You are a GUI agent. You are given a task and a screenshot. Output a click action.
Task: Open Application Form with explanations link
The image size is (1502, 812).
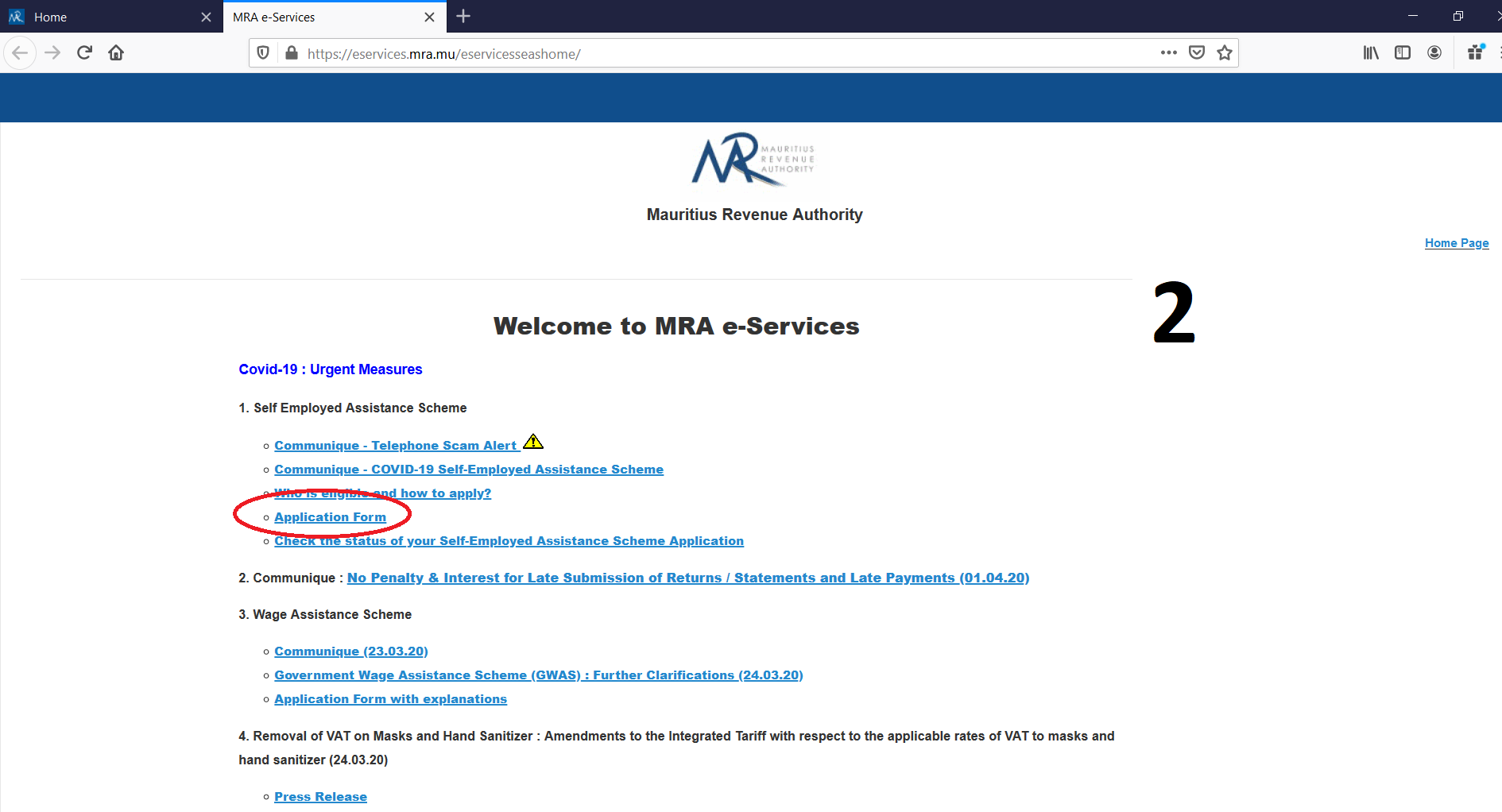pos(390,699)
